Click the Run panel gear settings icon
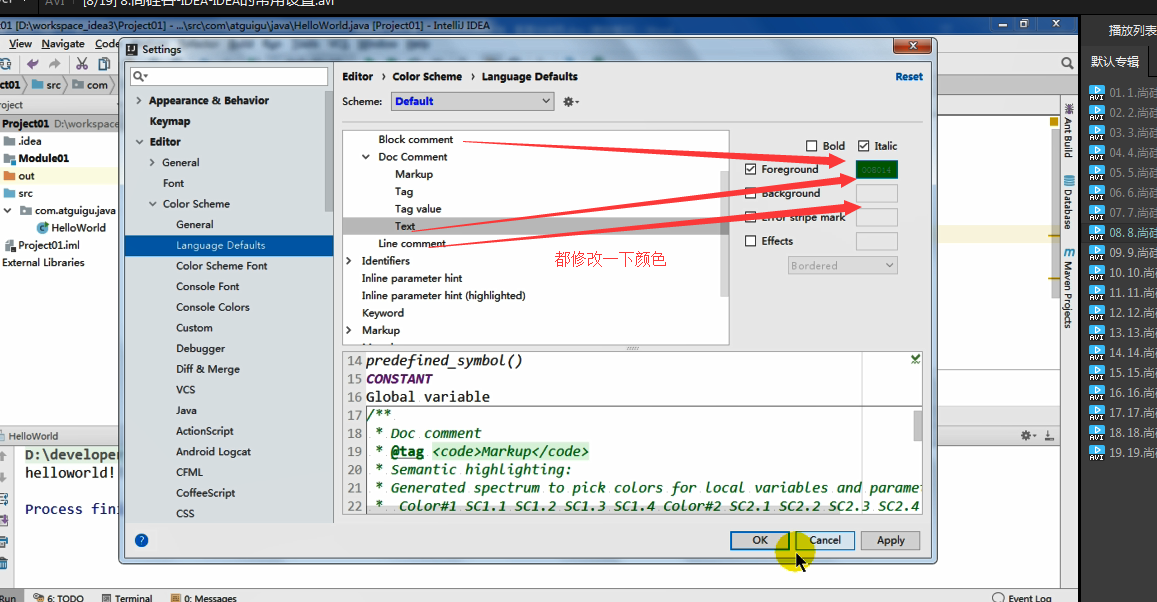The width and height of the screenshot is (1157, 602). pos(1028,436)
